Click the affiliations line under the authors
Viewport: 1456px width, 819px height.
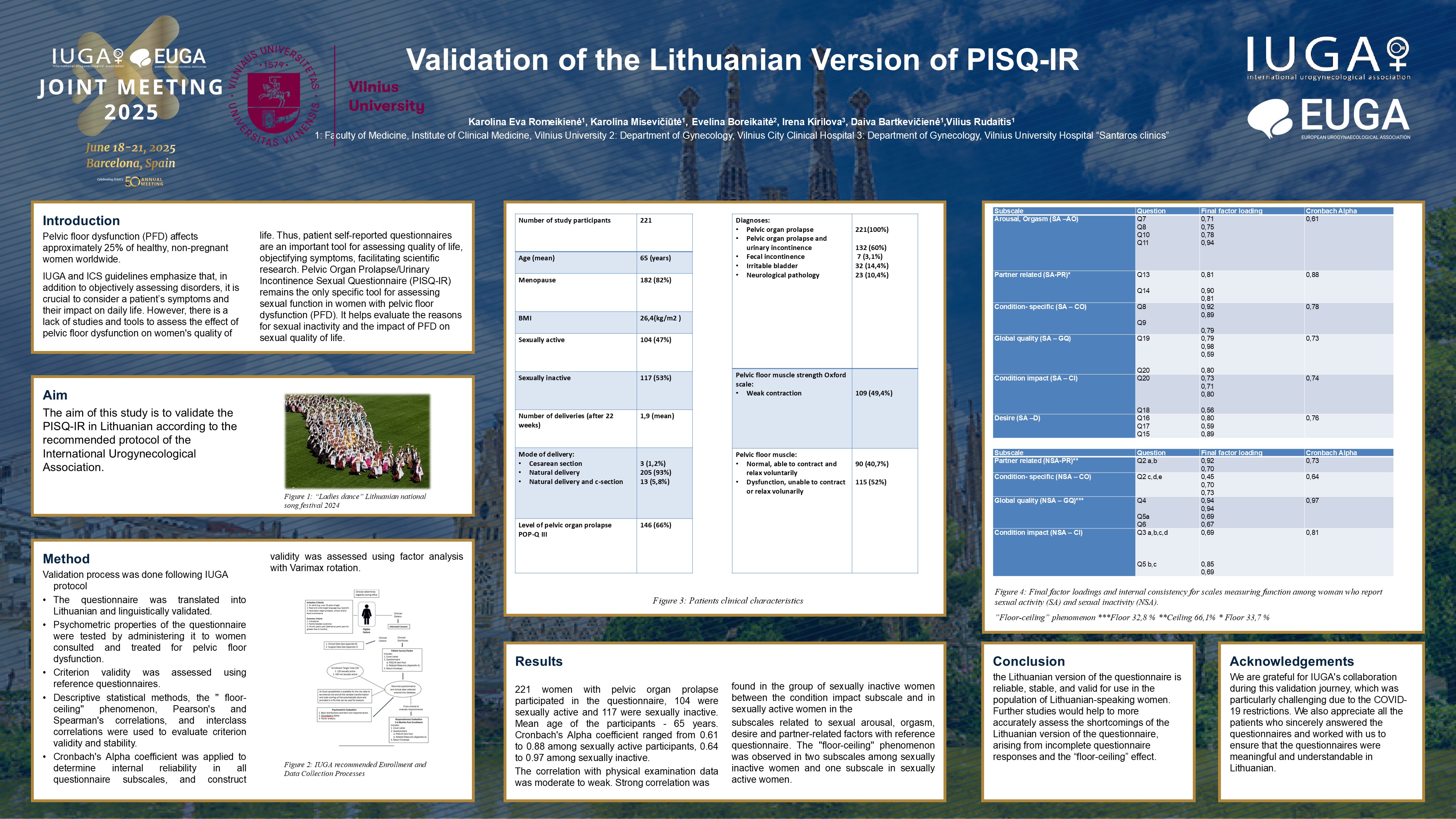(x=742, y=135)
